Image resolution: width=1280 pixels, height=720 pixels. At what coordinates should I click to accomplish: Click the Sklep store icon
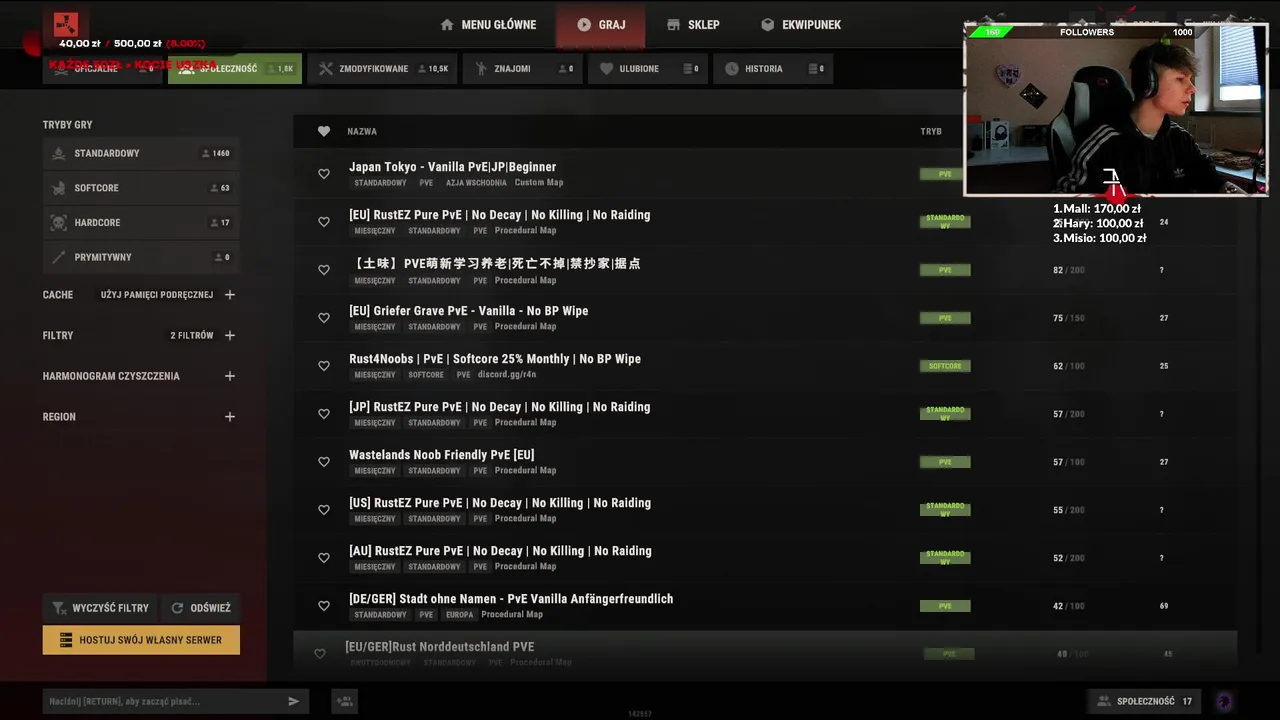point(673,24)
